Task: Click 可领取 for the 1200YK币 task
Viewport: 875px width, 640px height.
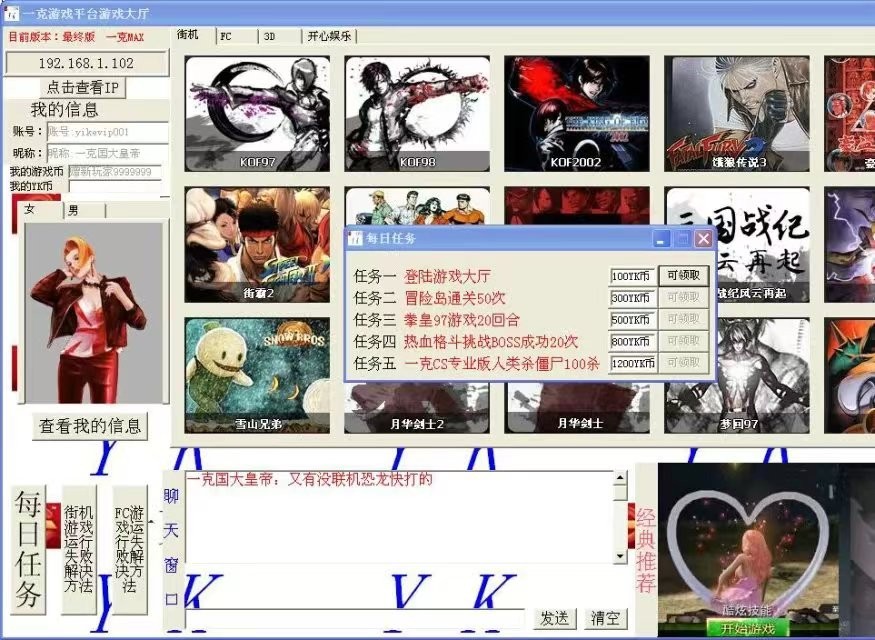Action: tap(684, 363)
